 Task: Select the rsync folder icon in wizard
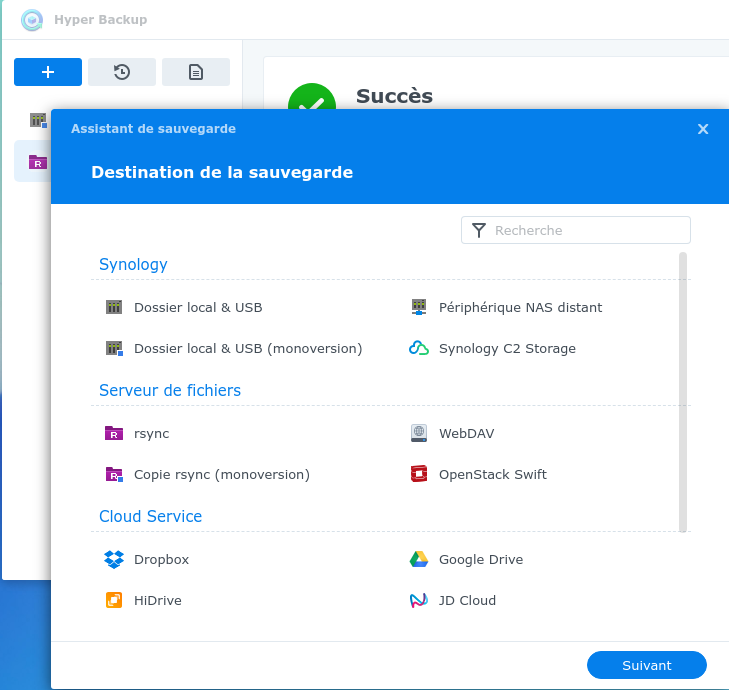(x=114, y=433)
